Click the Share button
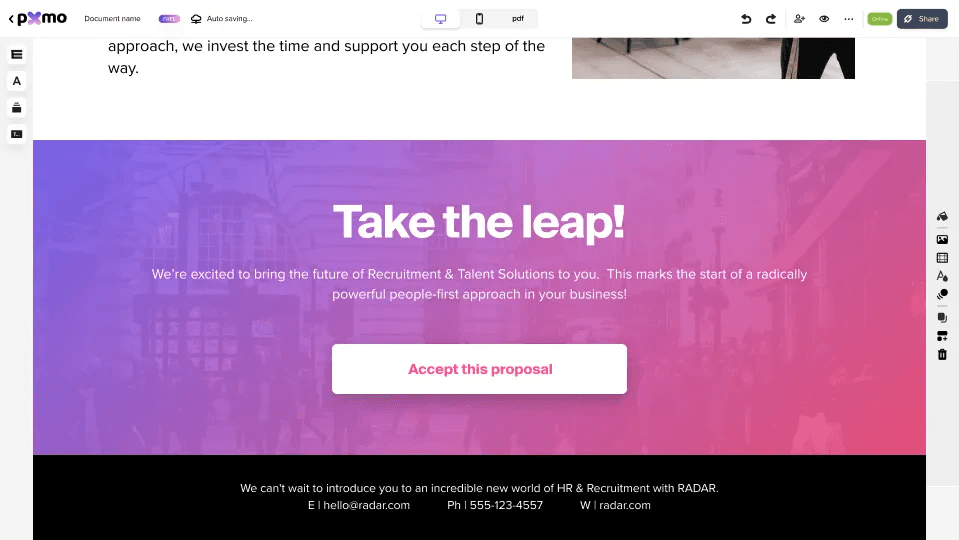Image resolution: width=959 pixels, height=540 pixels. click(x=922, y=19)
